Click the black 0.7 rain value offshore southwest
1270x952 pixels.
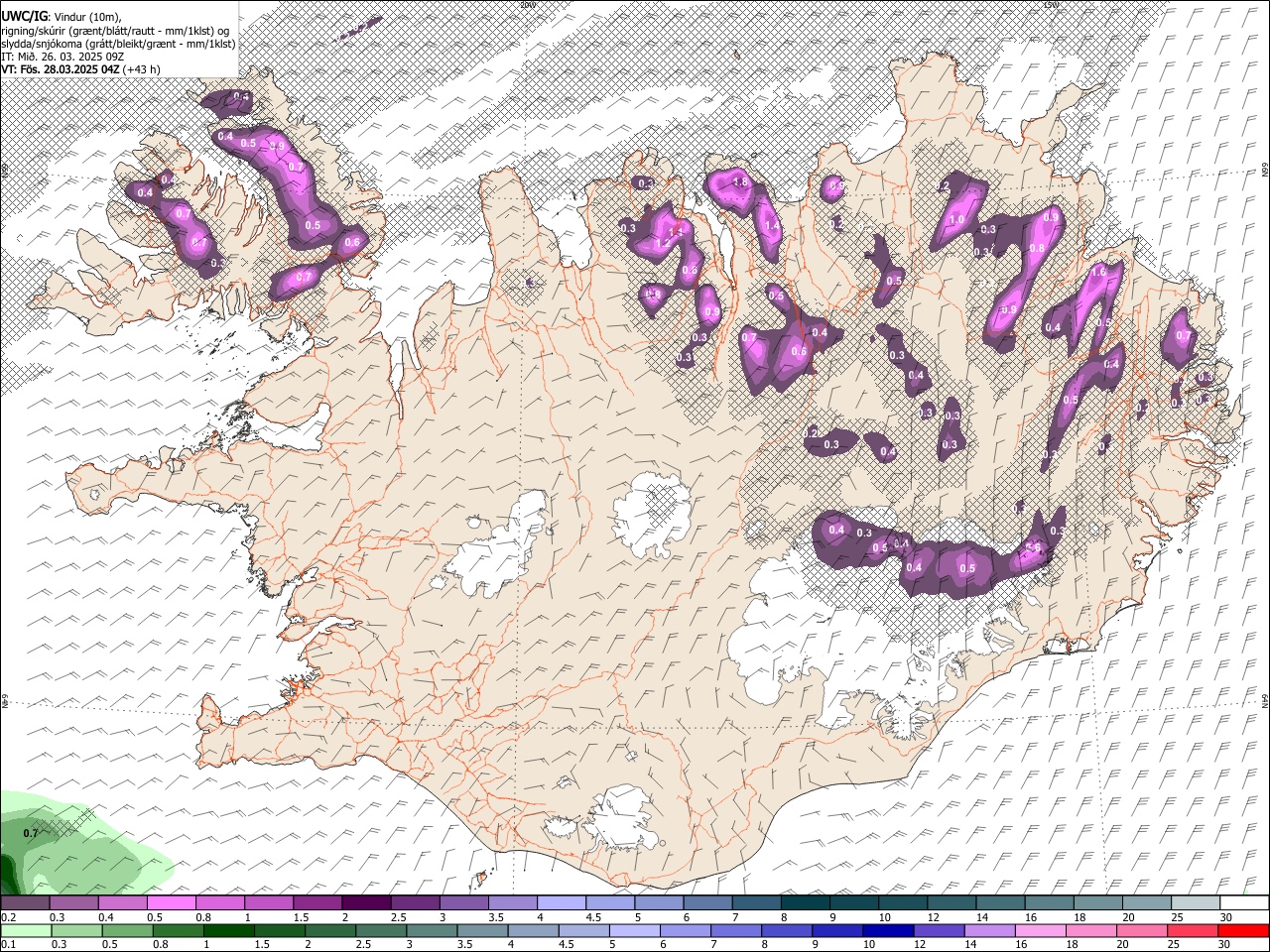point(30,833)
